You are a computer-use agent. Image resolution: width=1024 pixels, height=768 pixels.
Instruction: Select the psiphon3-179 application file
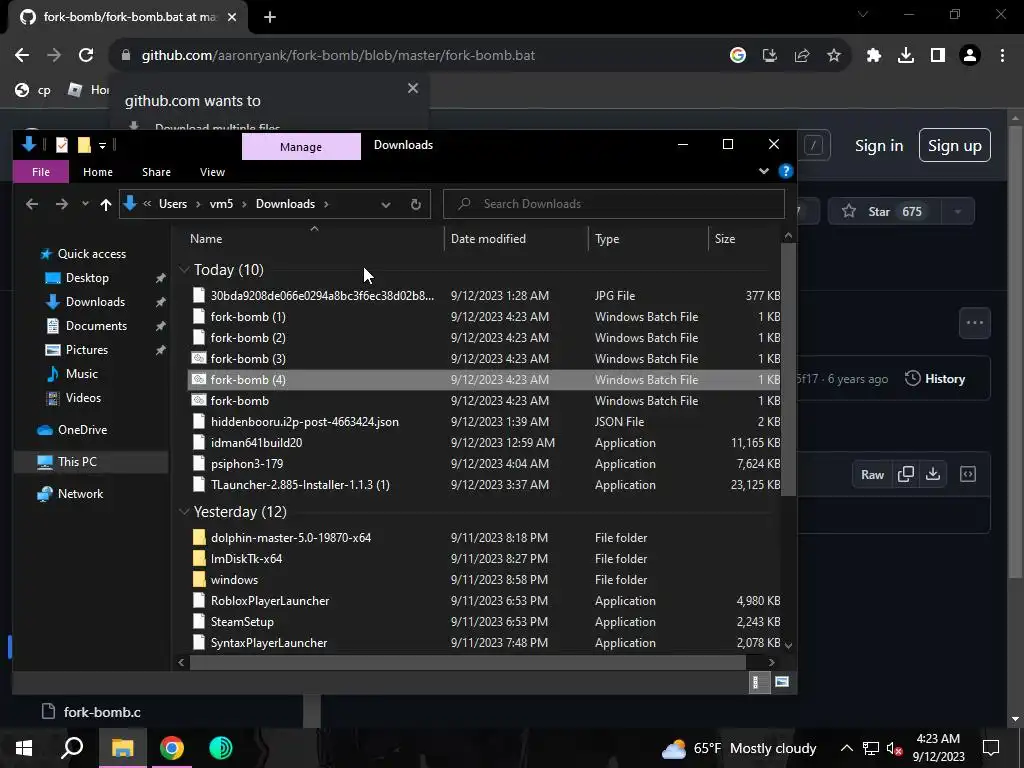point(483,464)
